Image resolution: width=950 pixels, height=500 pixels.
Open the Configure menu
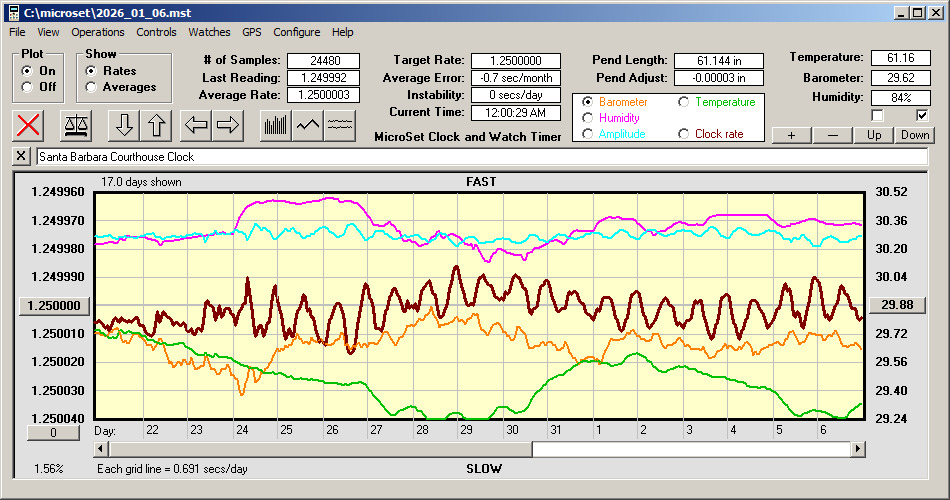click(297, 32)
